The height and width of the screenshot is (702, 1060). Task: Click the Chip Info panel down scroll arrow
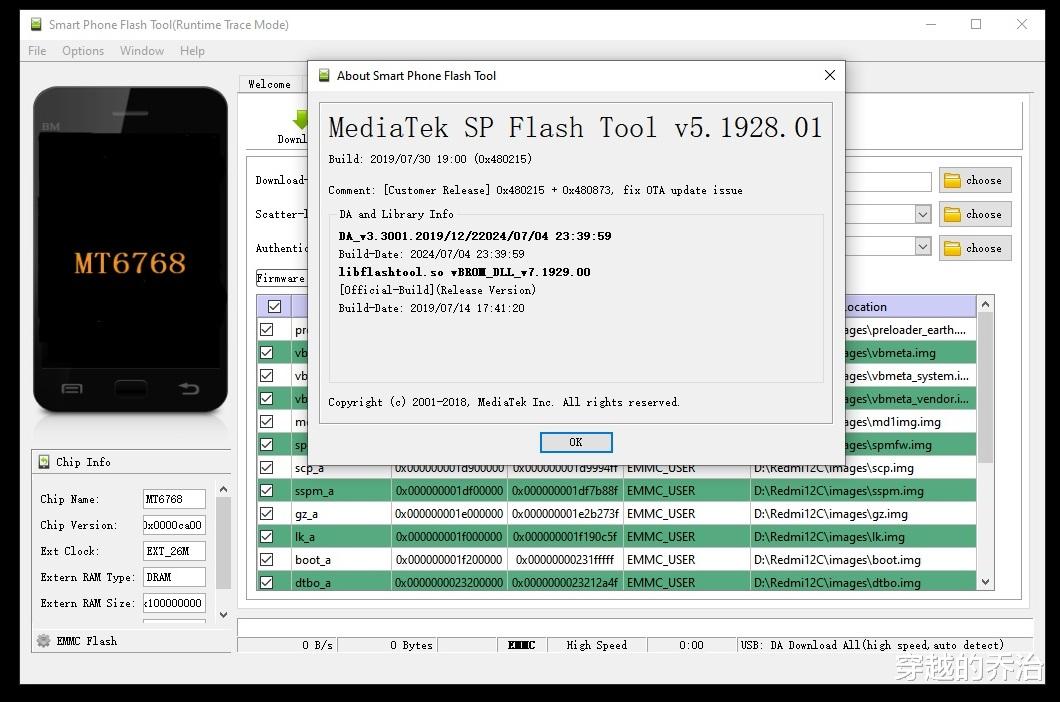pos(224,615)
